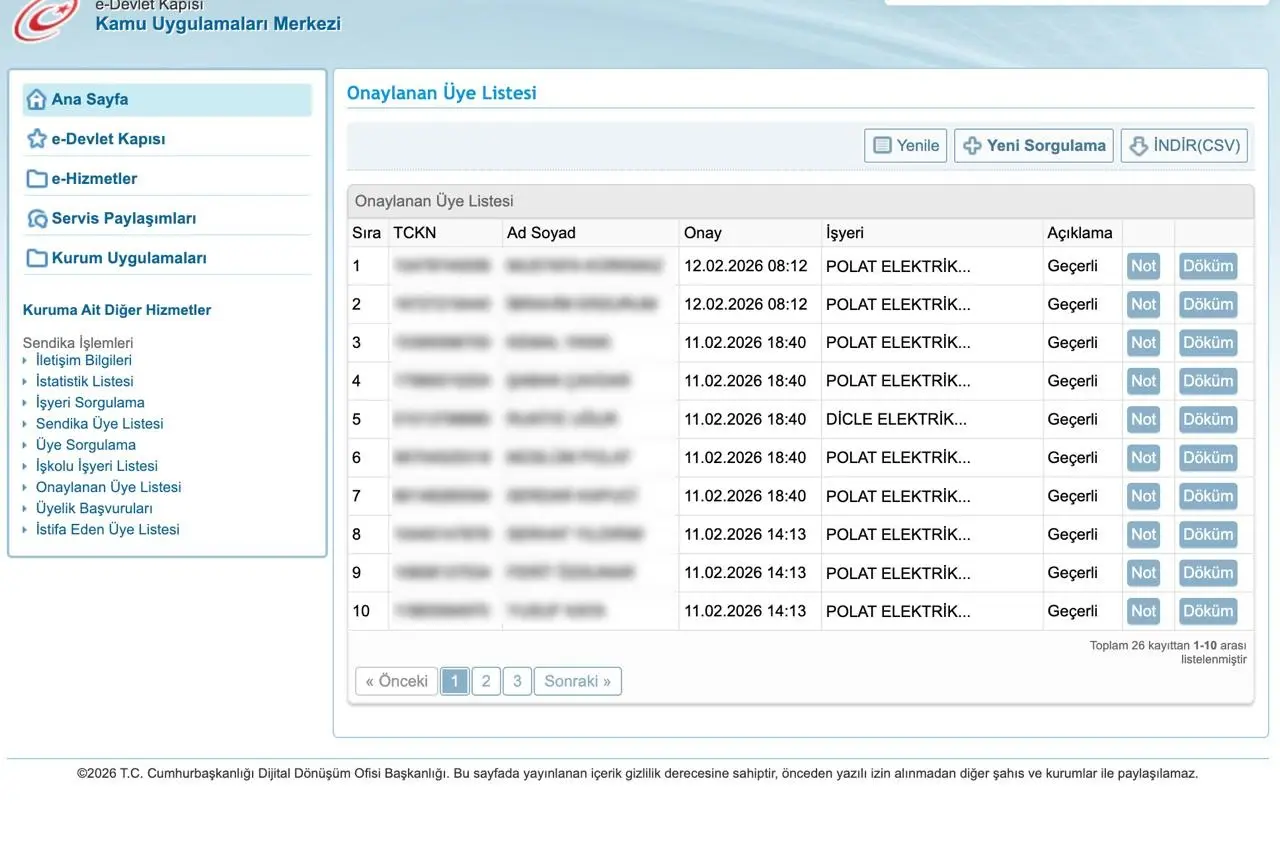1280x850 pixels.
Task: Click the Sonraki » pagination button
Action: tap(577, 681)
